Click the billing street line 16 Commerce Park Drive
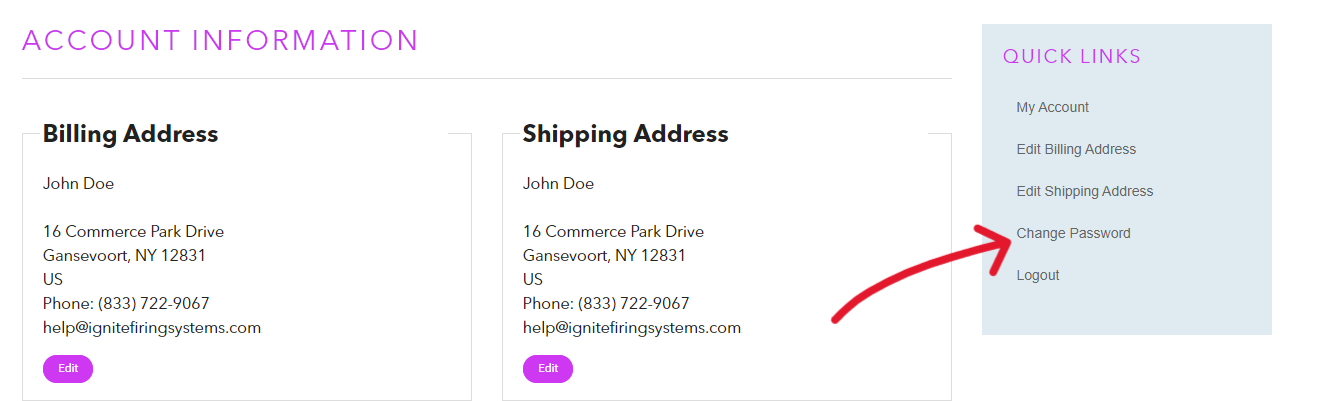1328x401 pixels. click(x=133, y=232)
